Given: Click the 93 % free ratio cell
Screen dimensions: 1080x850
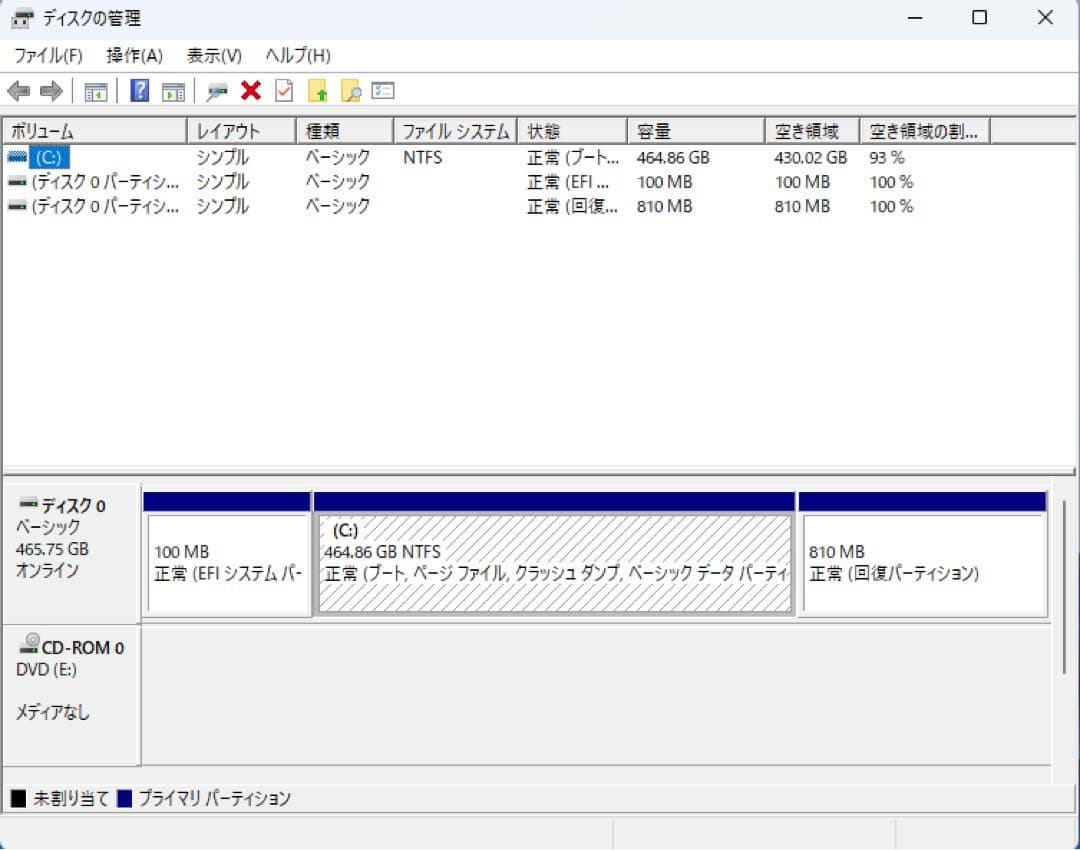Looking at the screenshot, I should (886, 157).
